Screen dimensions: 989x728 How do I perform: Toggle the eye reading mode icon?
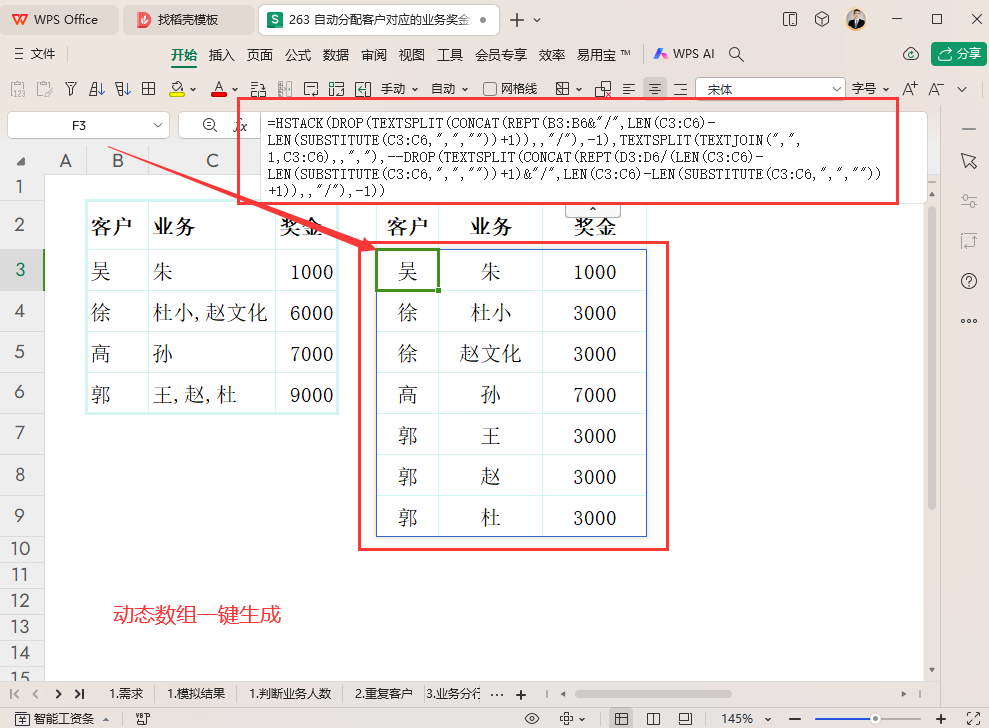532,719
